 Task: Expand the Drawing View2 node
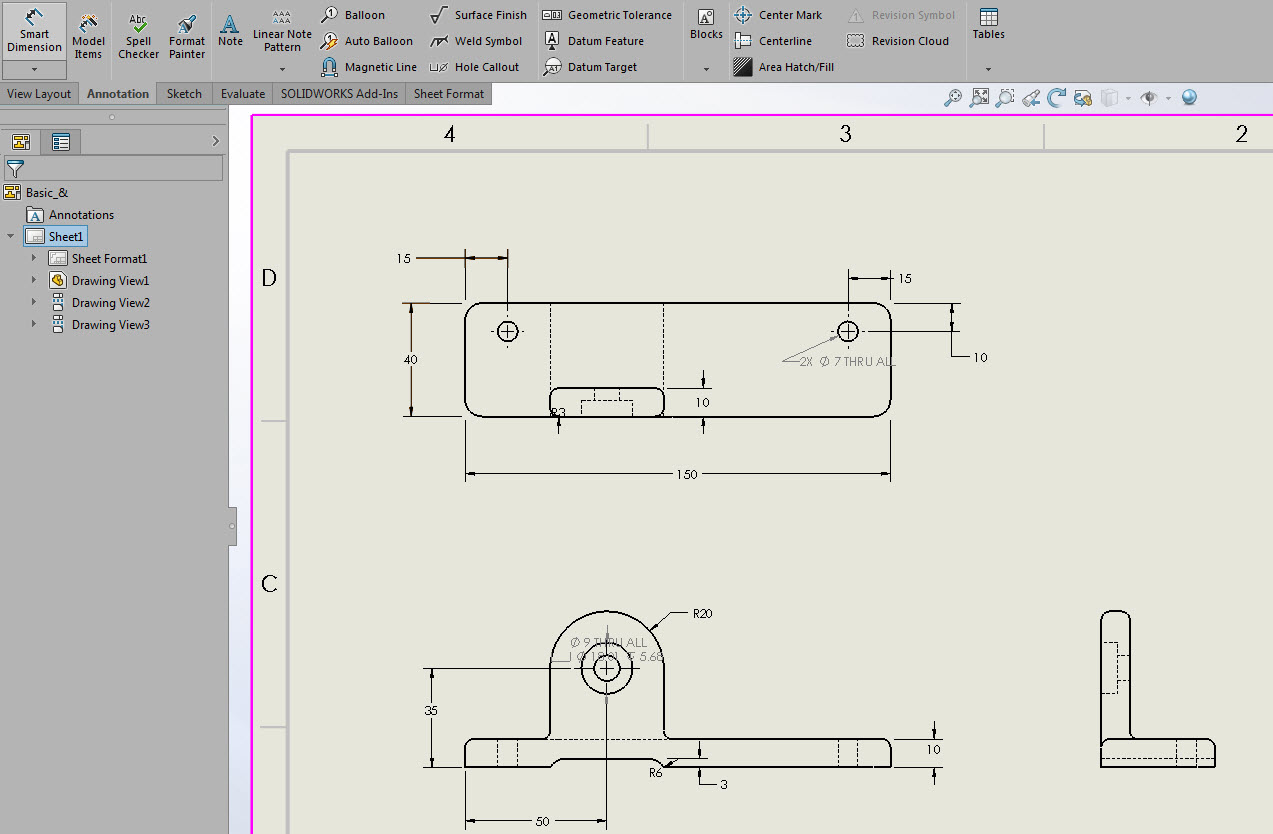[33, 302]
